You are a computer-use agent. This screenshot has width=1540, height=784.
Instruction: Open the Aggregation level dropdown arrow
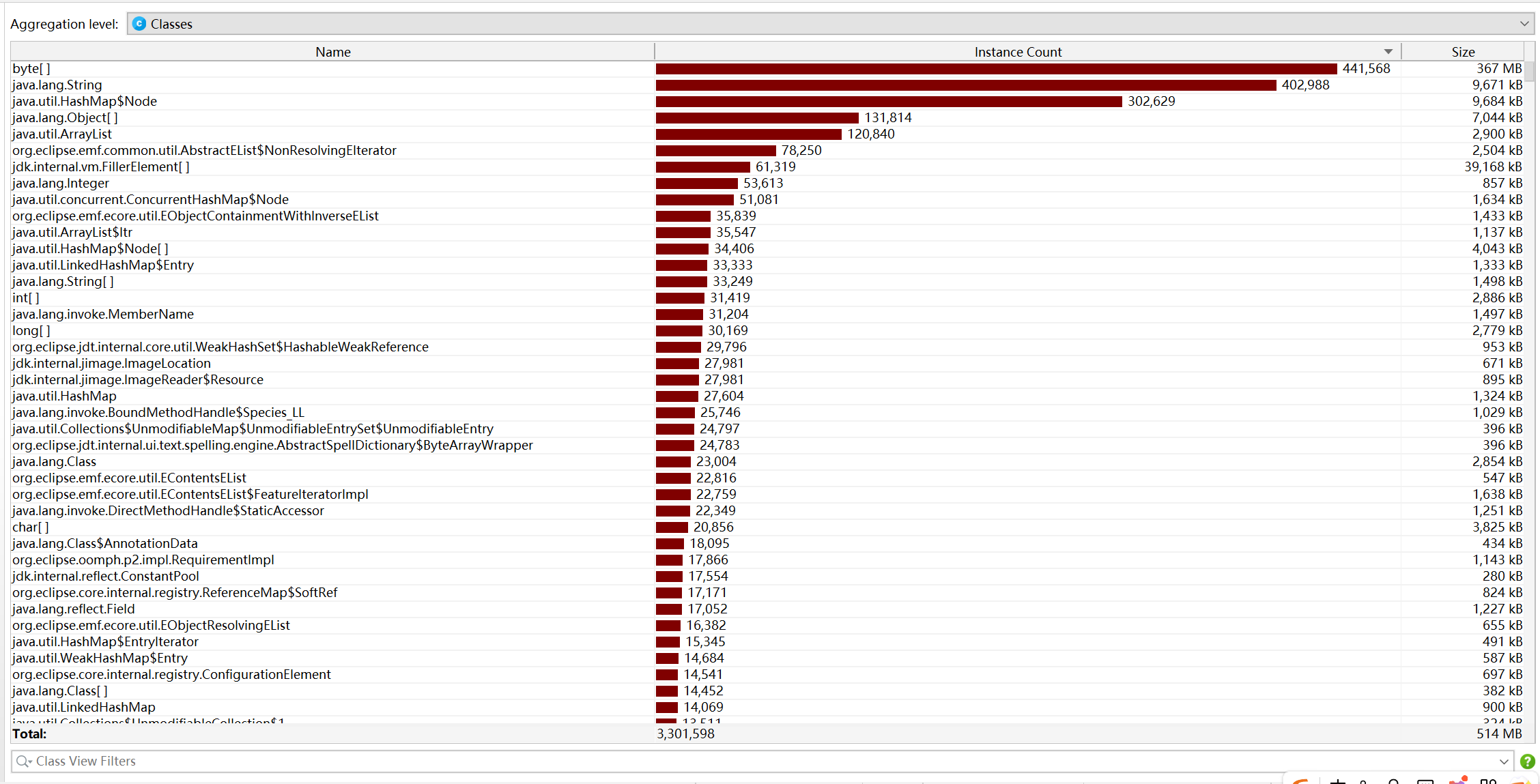pyautogui.click(x=1524, y=24)
